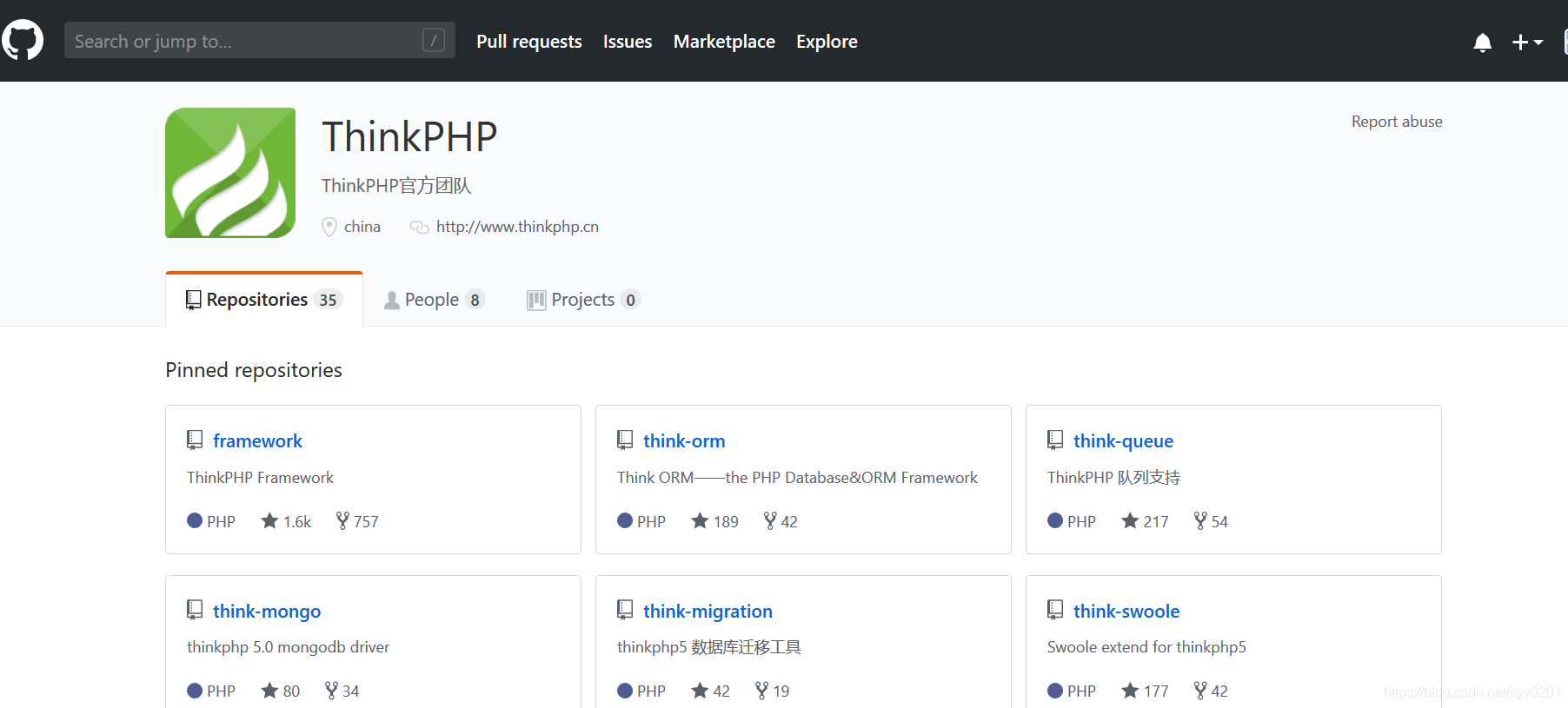Click the slash shortcut key icon
The width and height of the screenshot is (1568, 708).
click(x=434, y=40)
